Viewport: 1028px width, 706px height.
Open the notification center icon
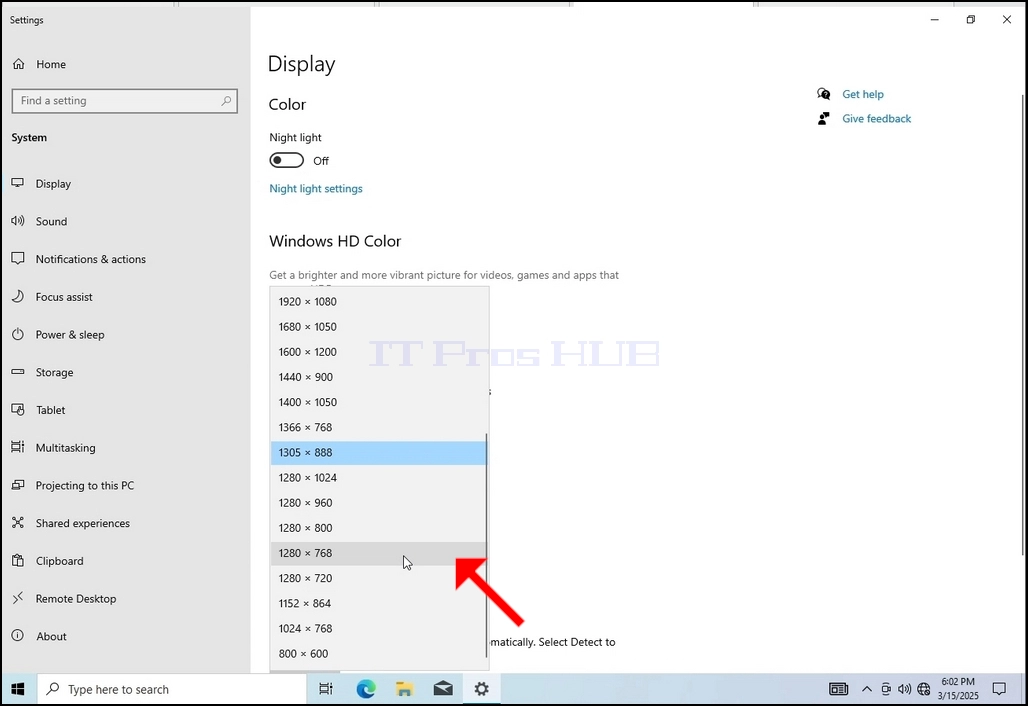click(x=999, y=689)
